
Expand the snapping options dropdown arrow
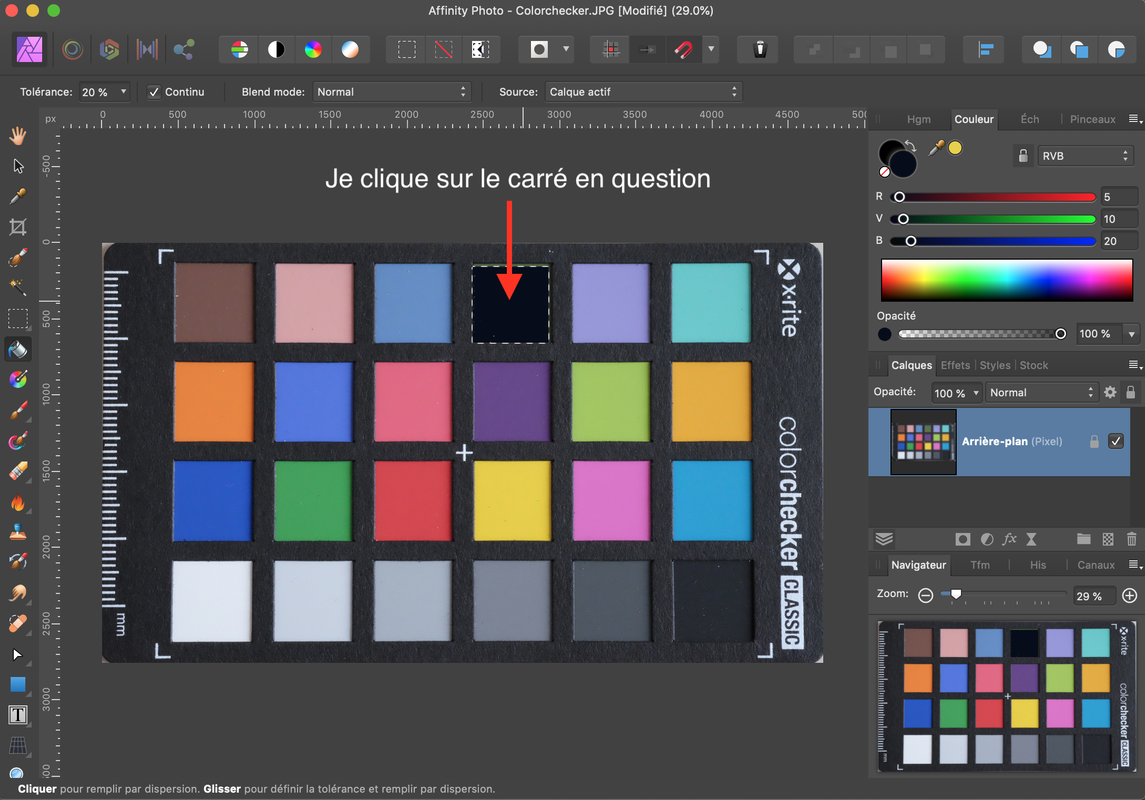click(x=711, y=50)
